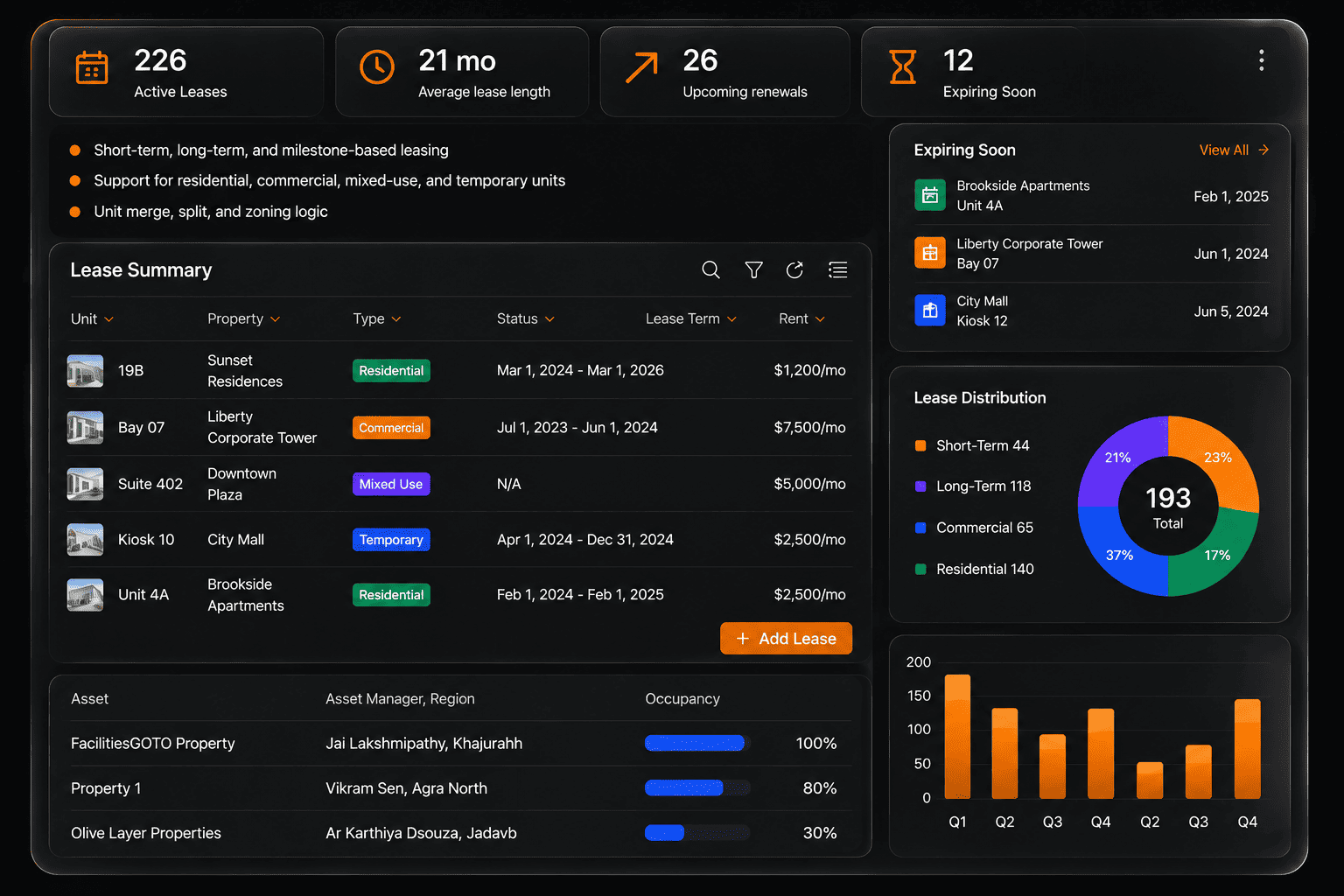Viewport: 1344px width, 896px height.
Task: Click the green Brookside Apartments calendar icon
Action: (x=930, y=195)
